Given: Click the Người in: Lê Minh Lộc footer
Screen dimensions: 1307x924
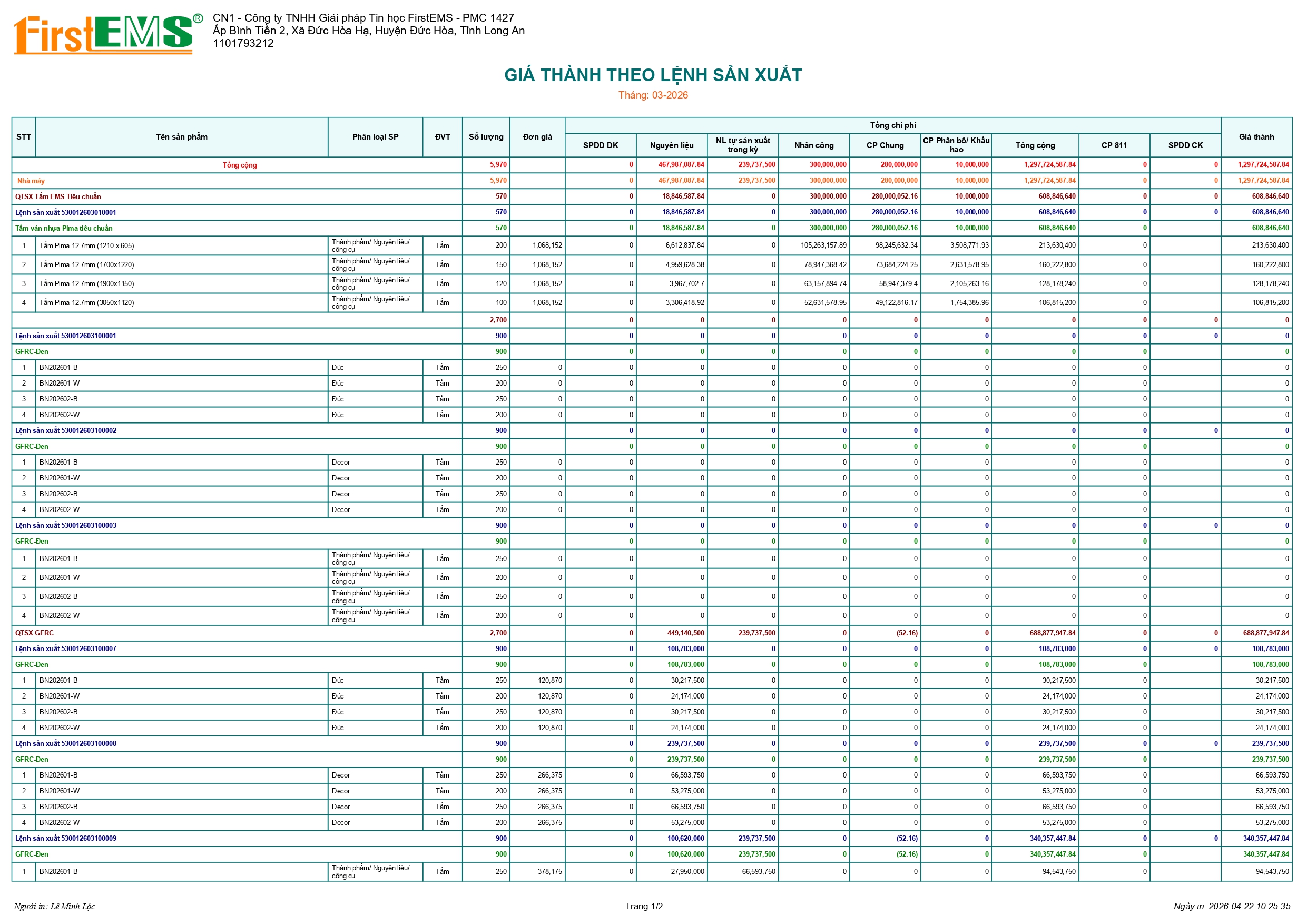Looking at the screenshot, I should pos(55,906).
